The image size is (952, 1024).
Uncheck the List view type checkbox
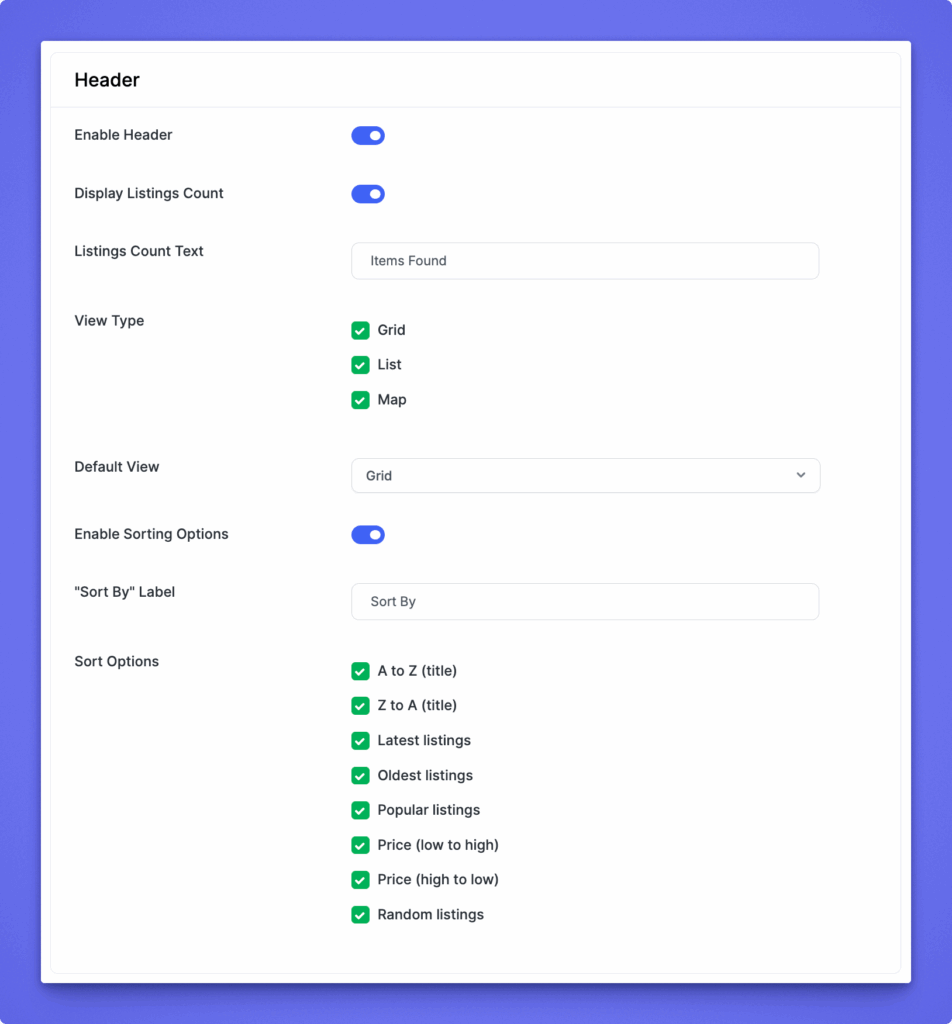pyautogui.click(x=361, y=365)
